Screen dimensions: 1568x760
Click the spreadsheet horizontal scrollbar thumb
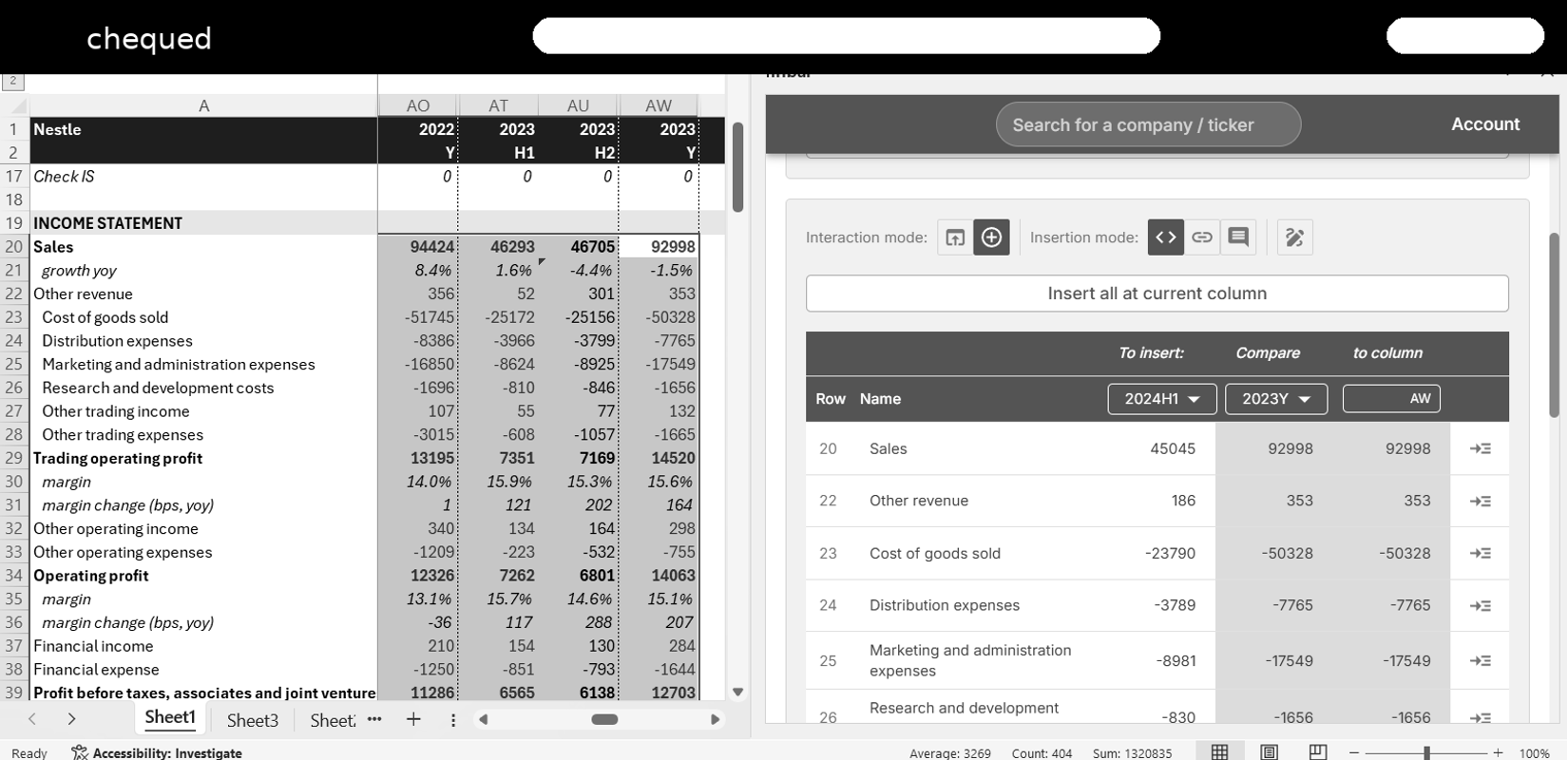(x=604, y=719)
